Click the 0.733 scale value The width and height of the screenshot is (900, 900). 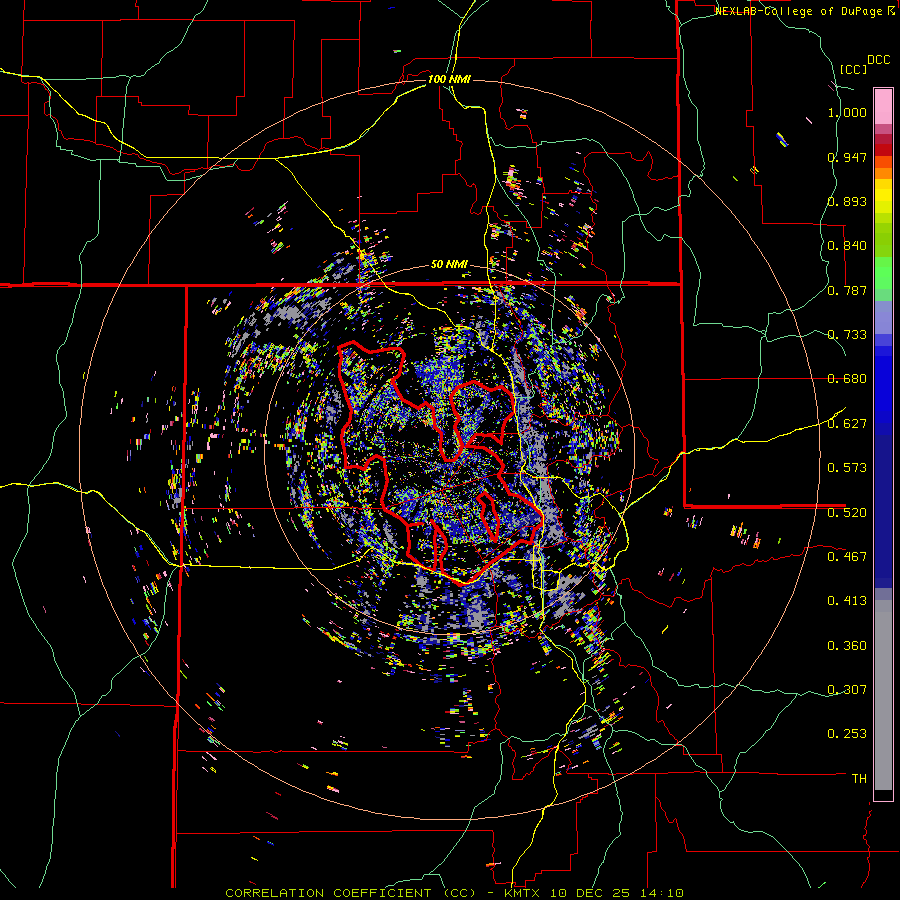pos(847,335)
